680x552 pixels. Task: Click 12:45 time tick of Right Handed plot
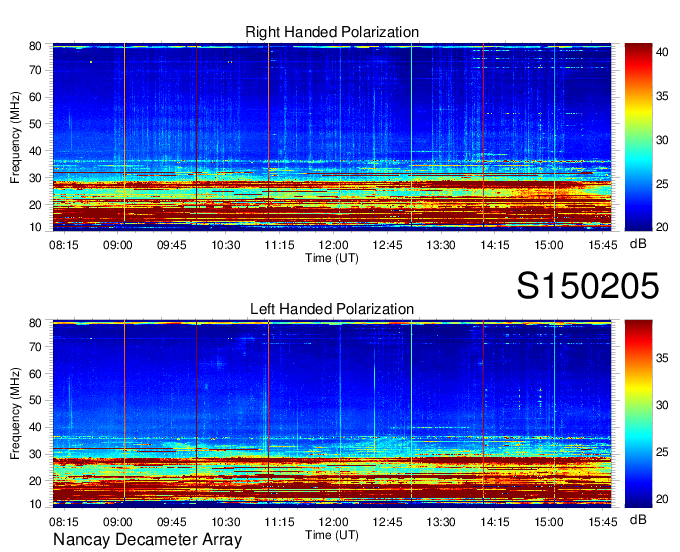pos(387,245)
